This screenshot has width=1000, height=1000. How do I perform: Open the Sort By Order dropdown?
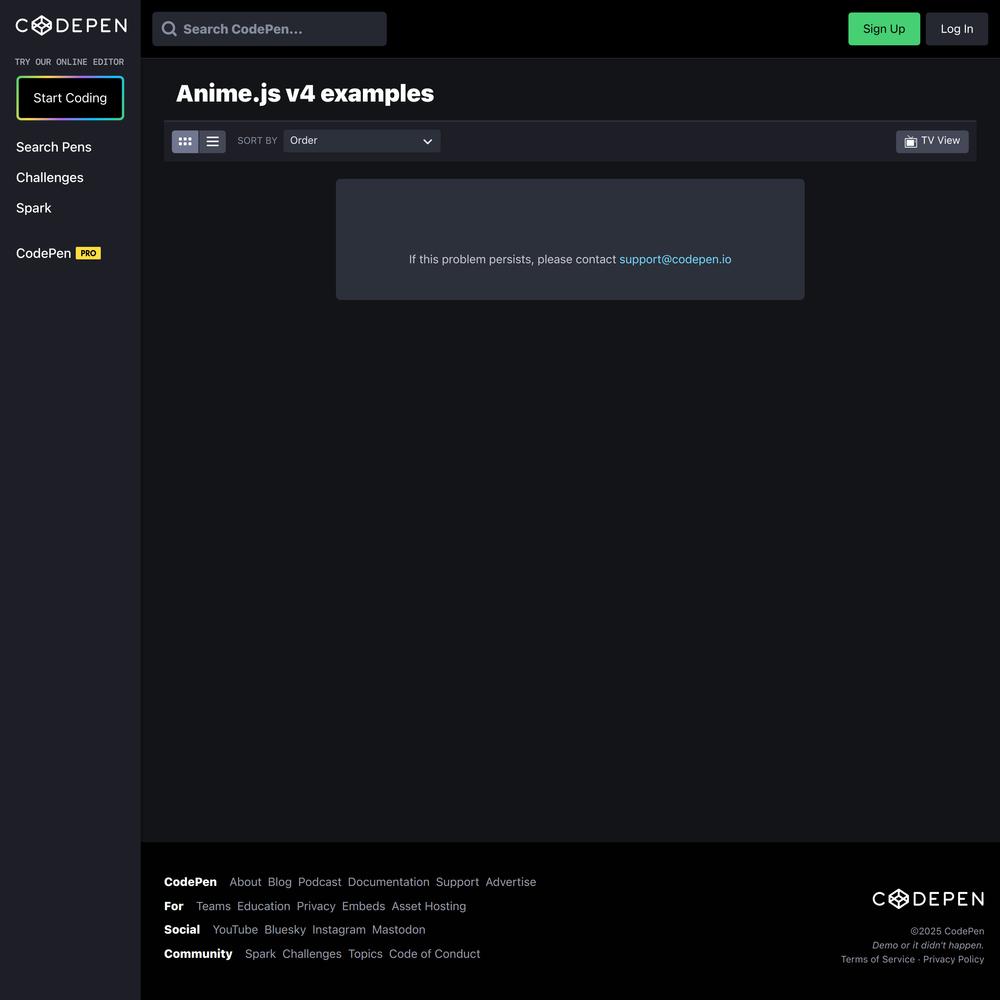tap(362, 141)
